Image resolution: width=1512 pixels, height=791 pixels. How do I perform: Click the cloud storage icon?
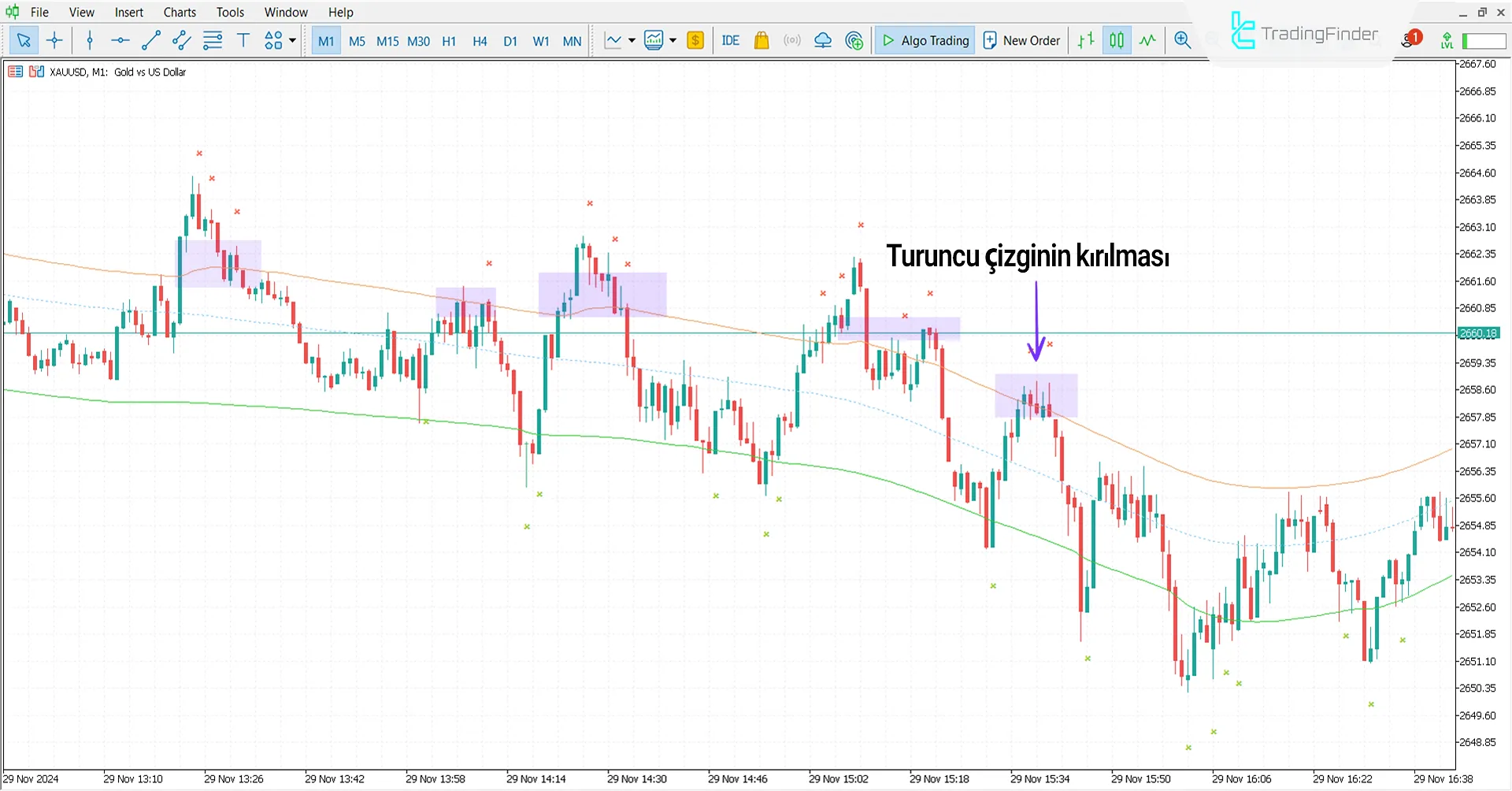pyautogui.click(x=822, y=40)
